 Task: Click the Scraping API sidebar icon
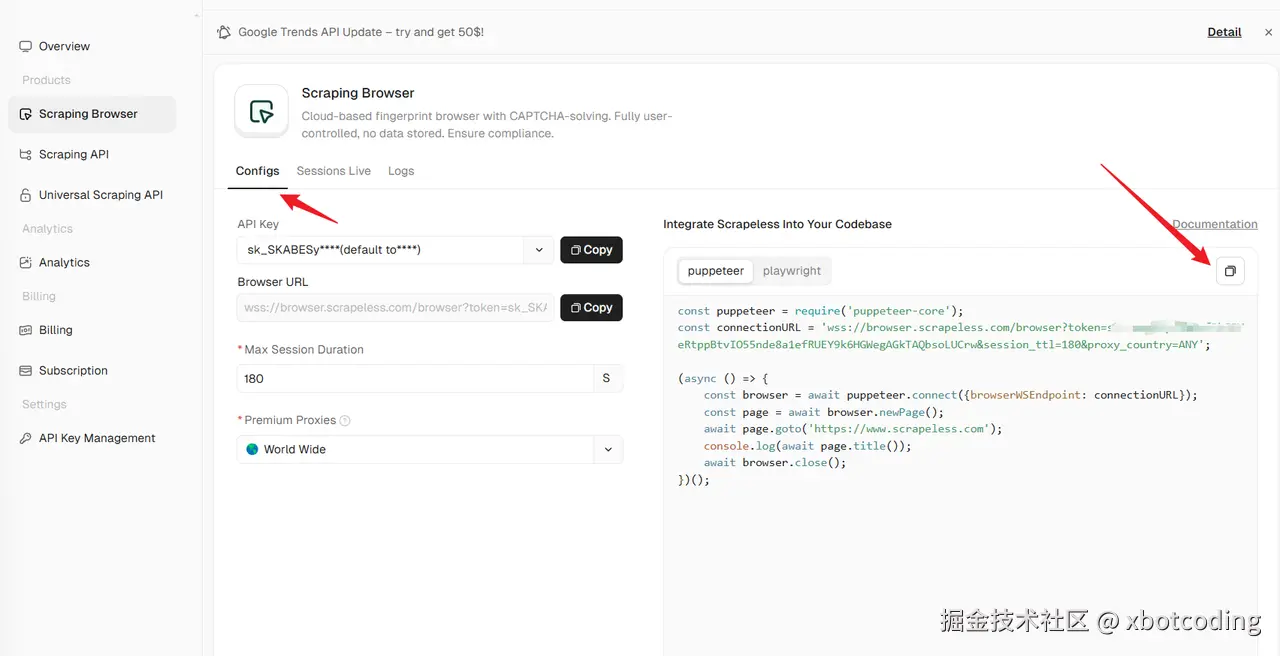(26, 155)
